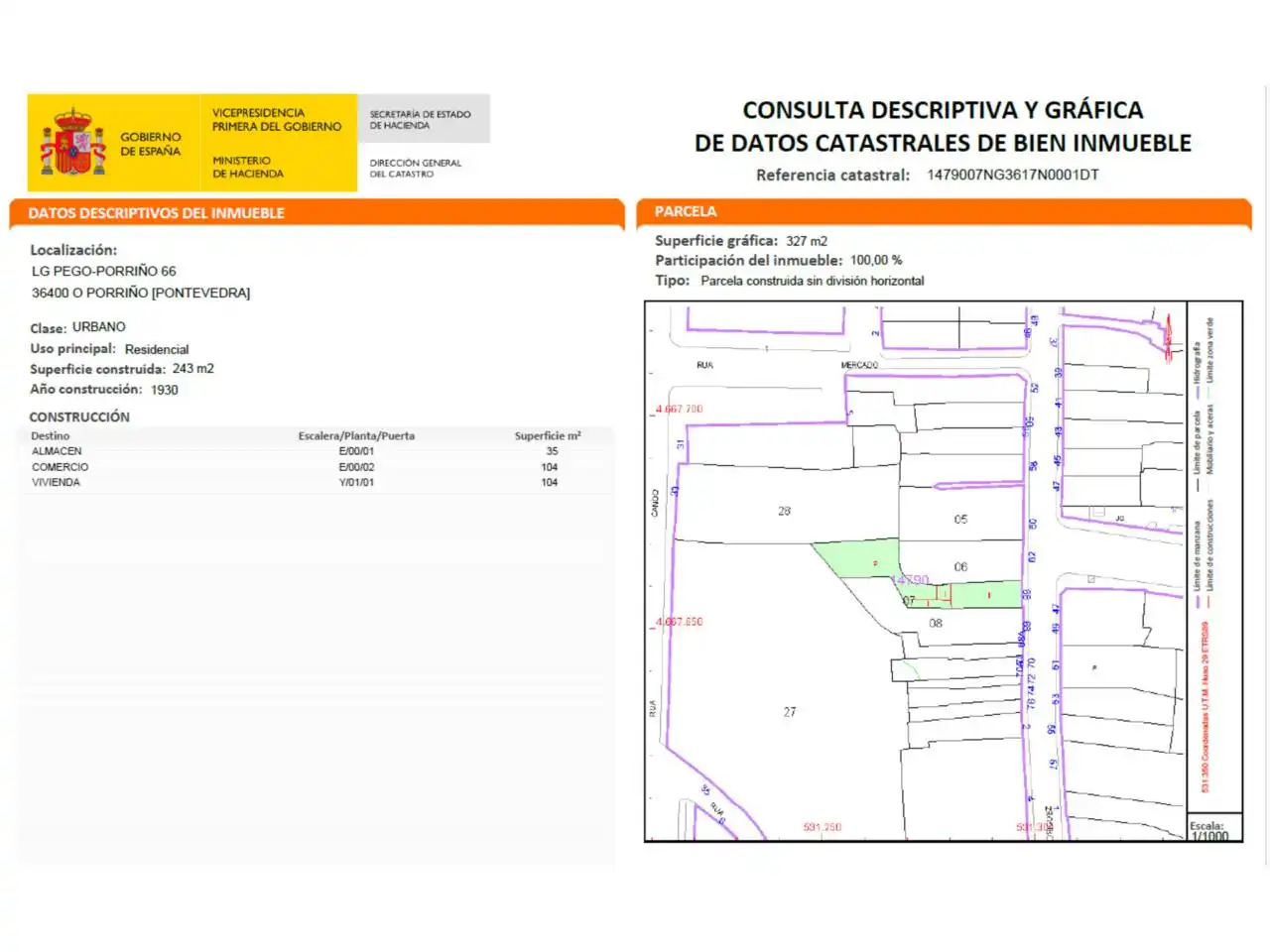Click parcel number 06 on the map
This screenshot has height=952, width=1270.
click(960, 567)
